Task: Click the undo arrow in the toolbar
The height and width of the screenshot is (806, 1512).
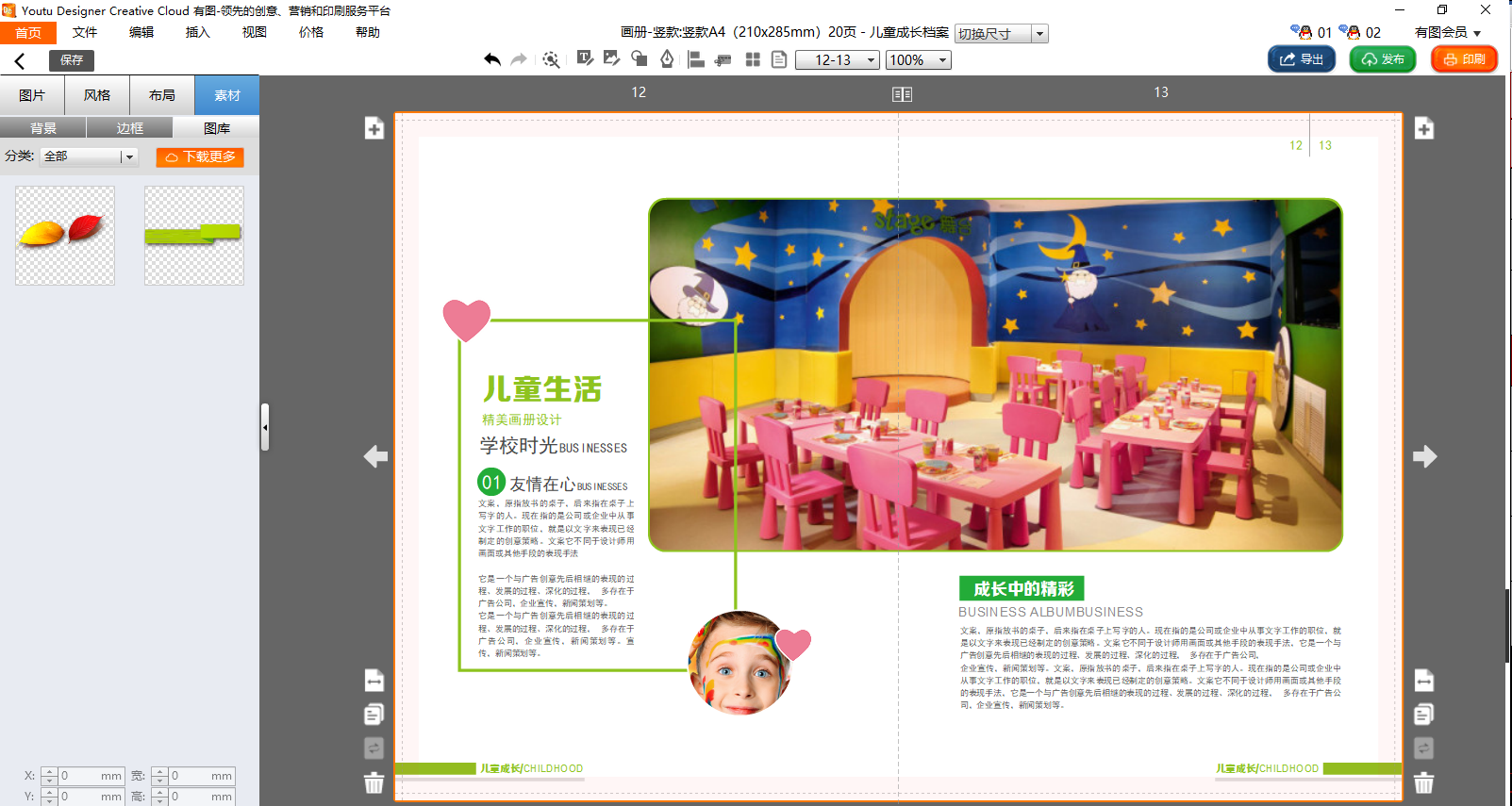Action: 492,59
